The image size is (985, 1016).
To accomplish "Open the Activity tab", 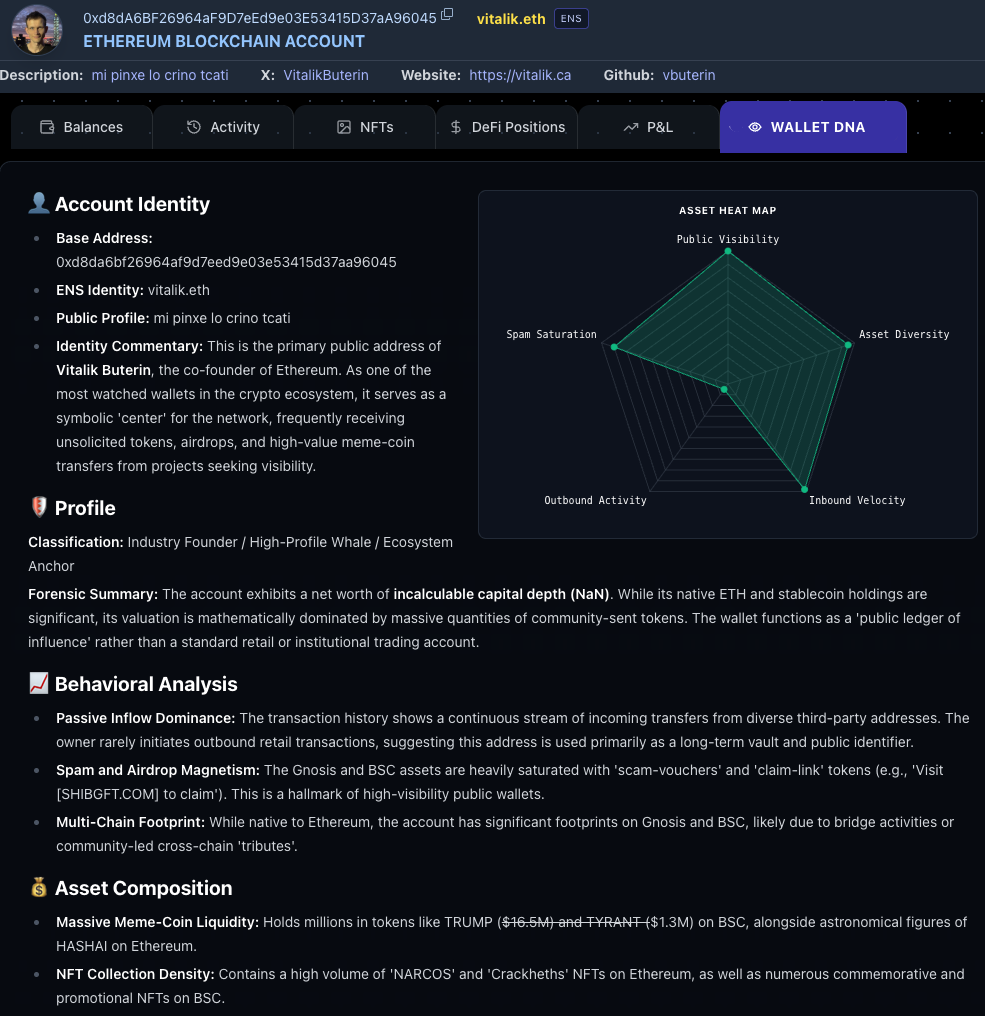I will pos(223,127).
